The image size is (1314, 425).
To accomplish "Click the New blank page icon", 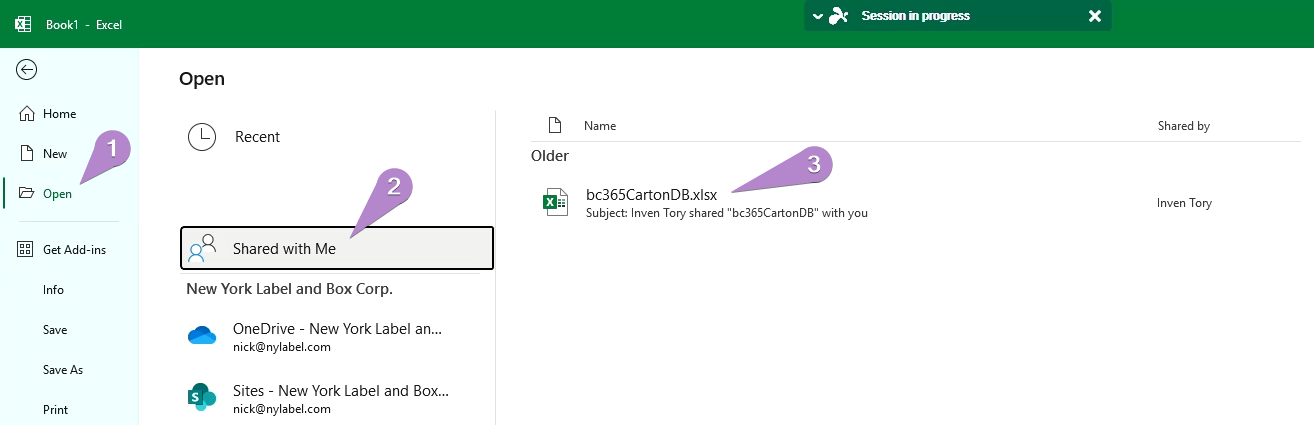I will click(27, 154).
